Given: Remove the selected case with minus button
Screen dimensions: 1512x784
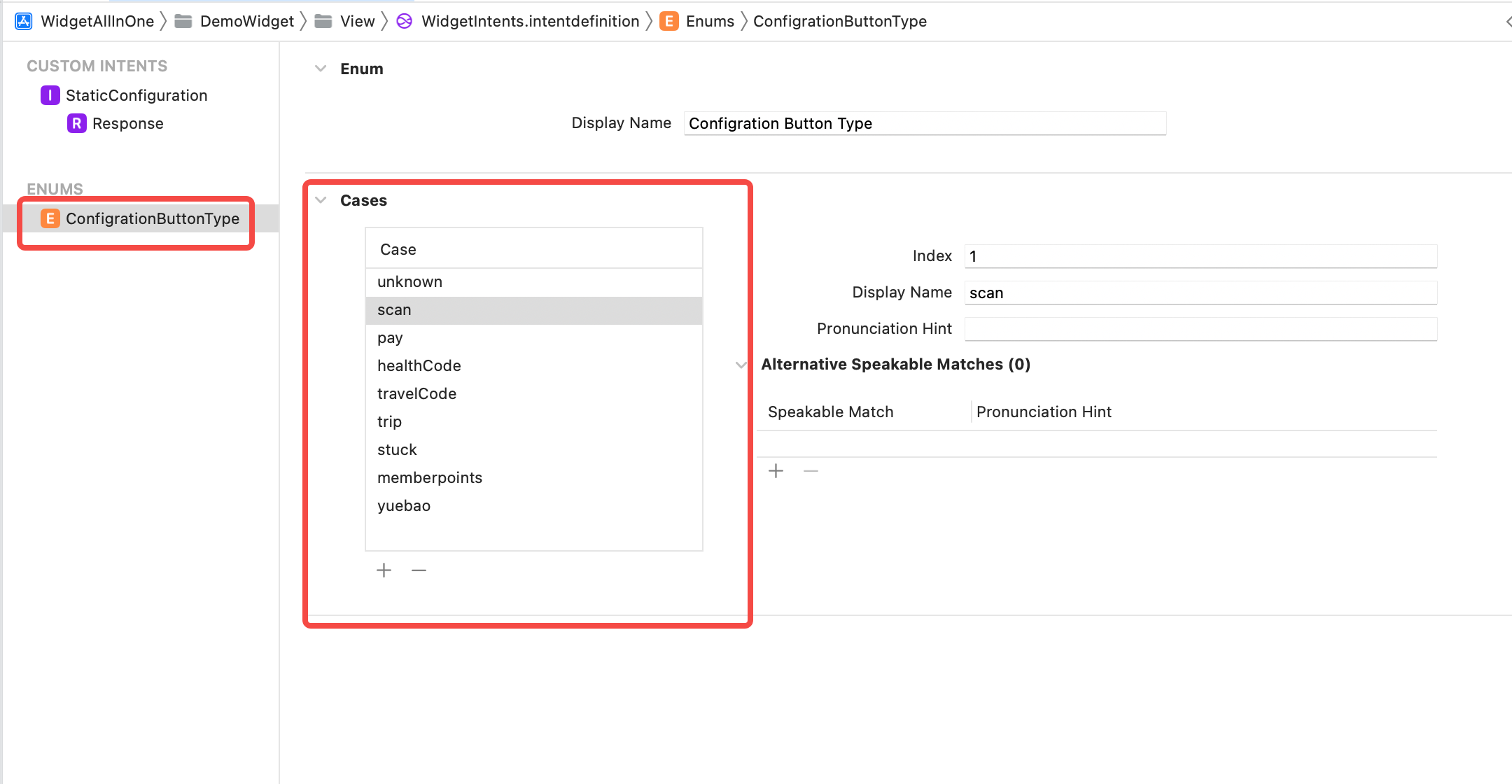Looking at the screenshot, I should coord(419,570).
